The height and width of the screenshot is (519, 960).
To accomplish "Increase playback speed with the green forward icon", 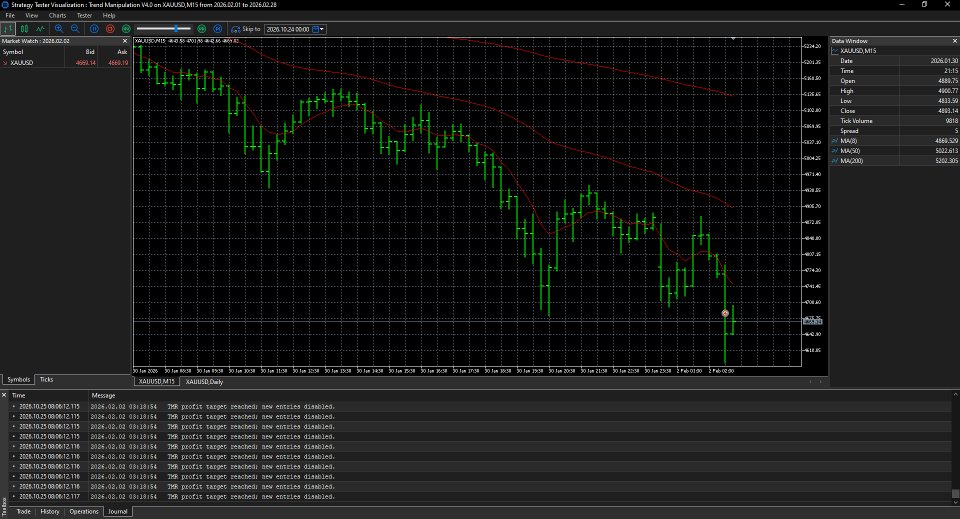I will point(201,29).
